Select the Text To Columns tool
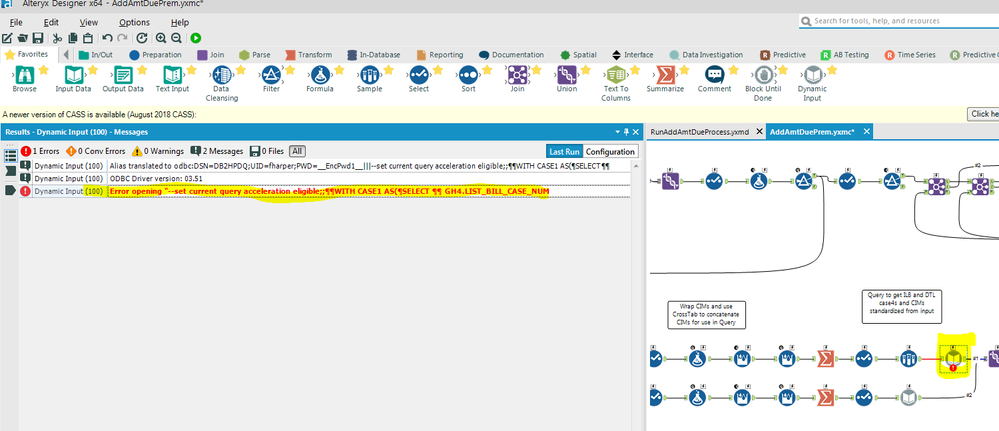The width and height of the screenshot is (999, 431). 615,84
